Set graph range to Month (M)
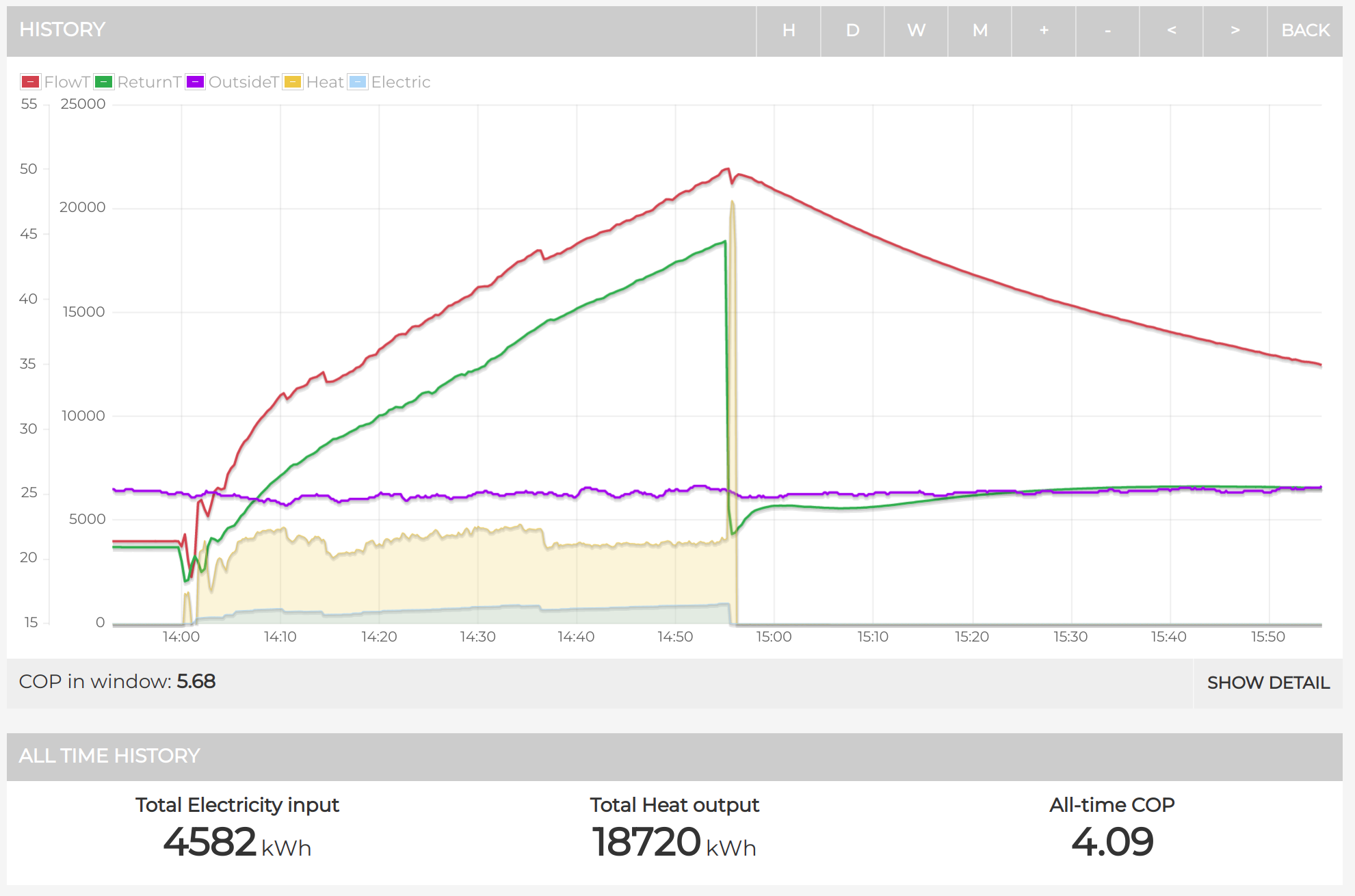1355x896 pixels. (979, 31)
